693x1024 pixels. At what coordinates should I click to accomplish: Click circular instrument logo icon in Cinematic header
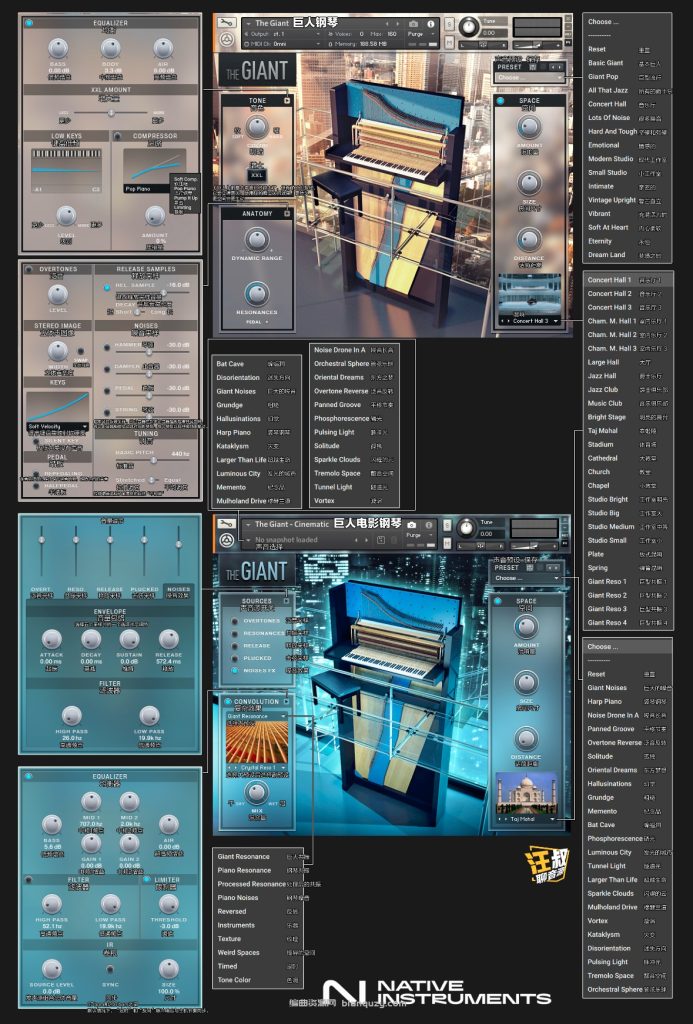click(x=227, y=540)
